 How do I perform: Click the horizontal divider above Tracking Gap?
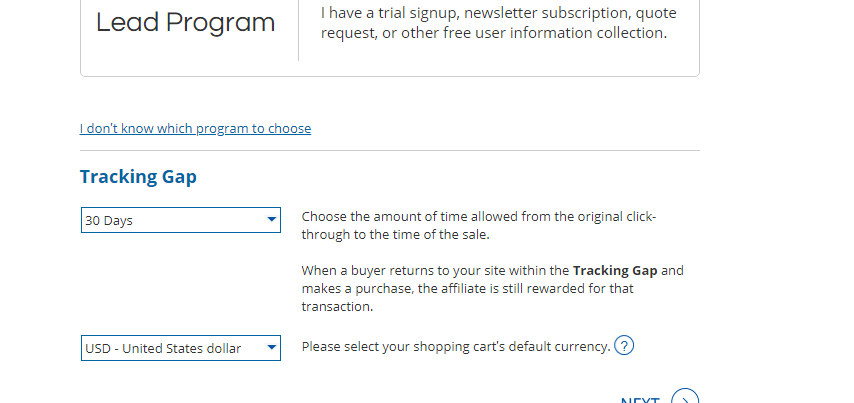(390, 151)
